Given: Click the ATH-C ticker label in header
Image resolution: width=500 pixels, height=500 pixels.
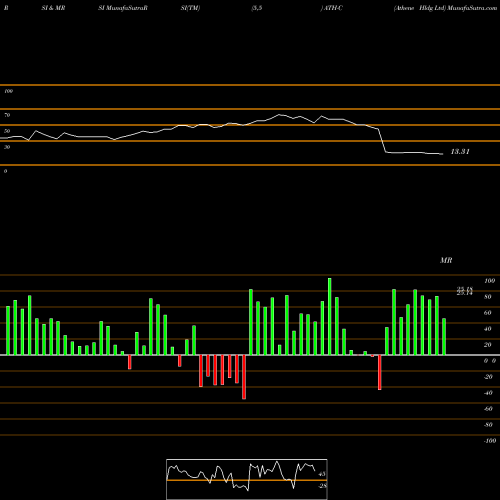Looking at the screenshot, I should pyautogui.click(x=333, y=8).
